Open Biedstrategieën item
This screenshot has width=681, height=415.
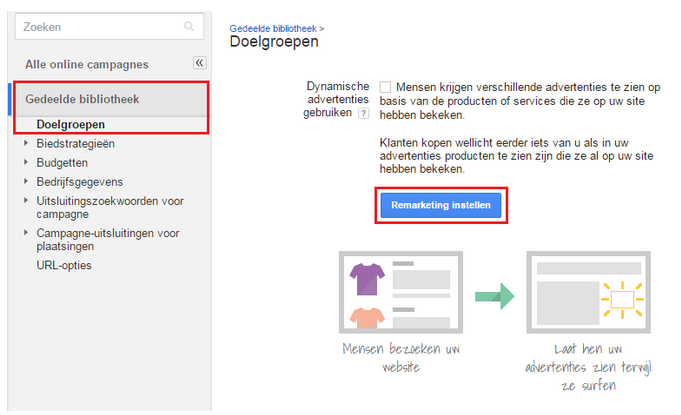coord(76,144)
